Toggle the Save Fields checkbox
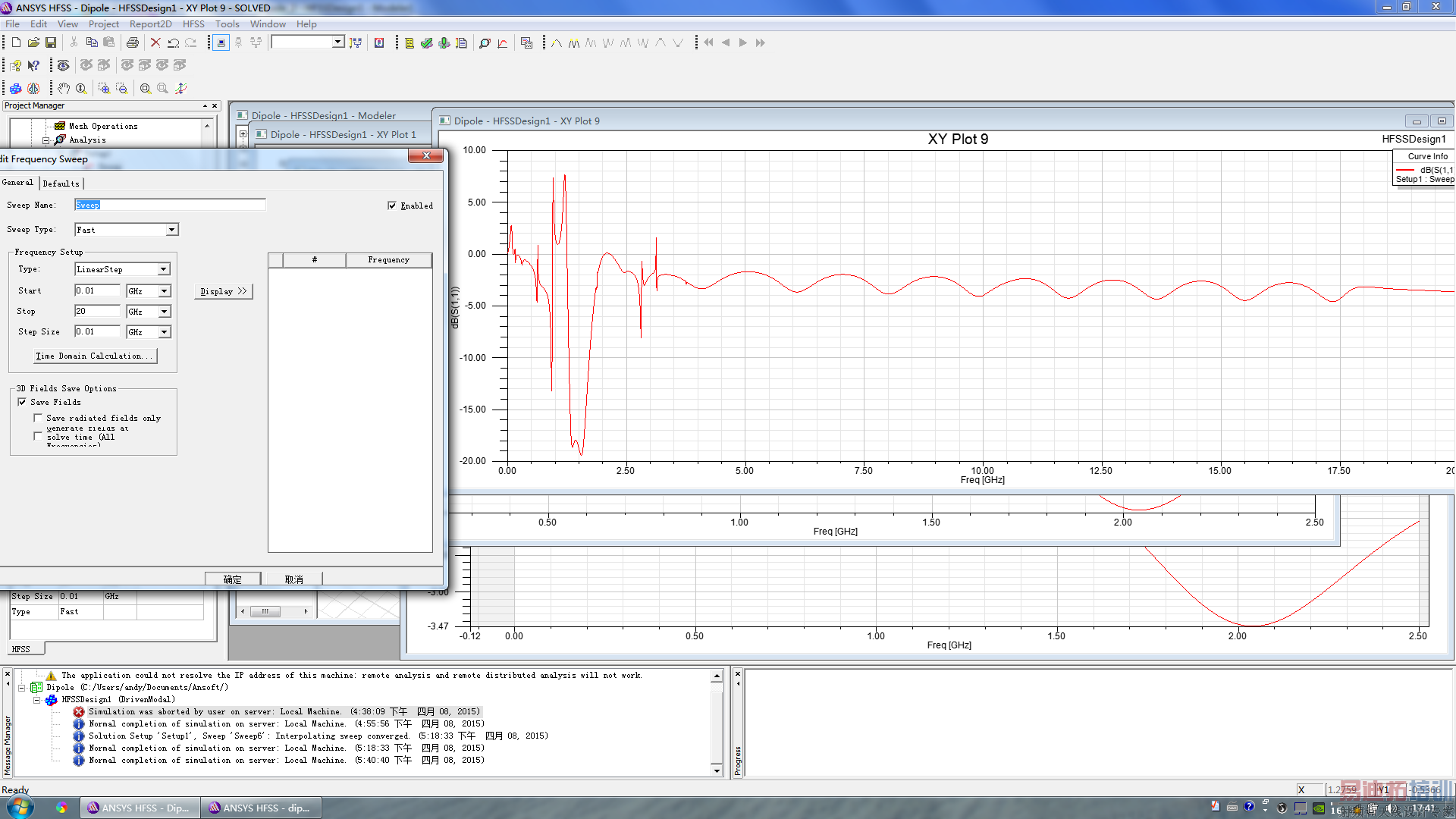Image resolution: width=1456 pixels, height=819 pixels. coord(22,402)
